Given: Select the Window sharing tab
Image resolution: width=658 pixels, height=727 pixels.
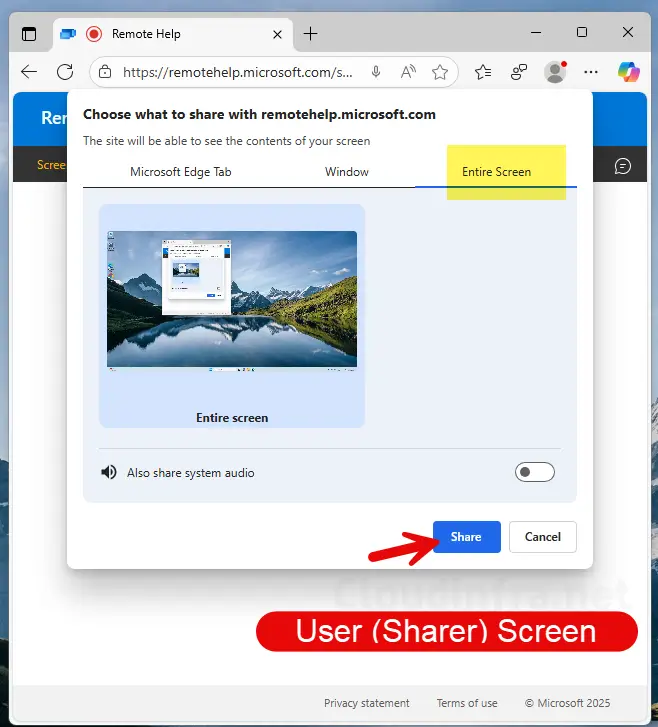Looking at the screenshot, I should click(347, 172).
